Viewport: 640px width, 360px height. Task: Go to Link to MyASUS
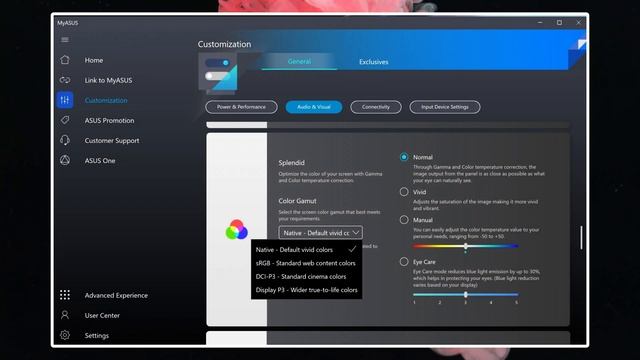[x=108, y=80]
